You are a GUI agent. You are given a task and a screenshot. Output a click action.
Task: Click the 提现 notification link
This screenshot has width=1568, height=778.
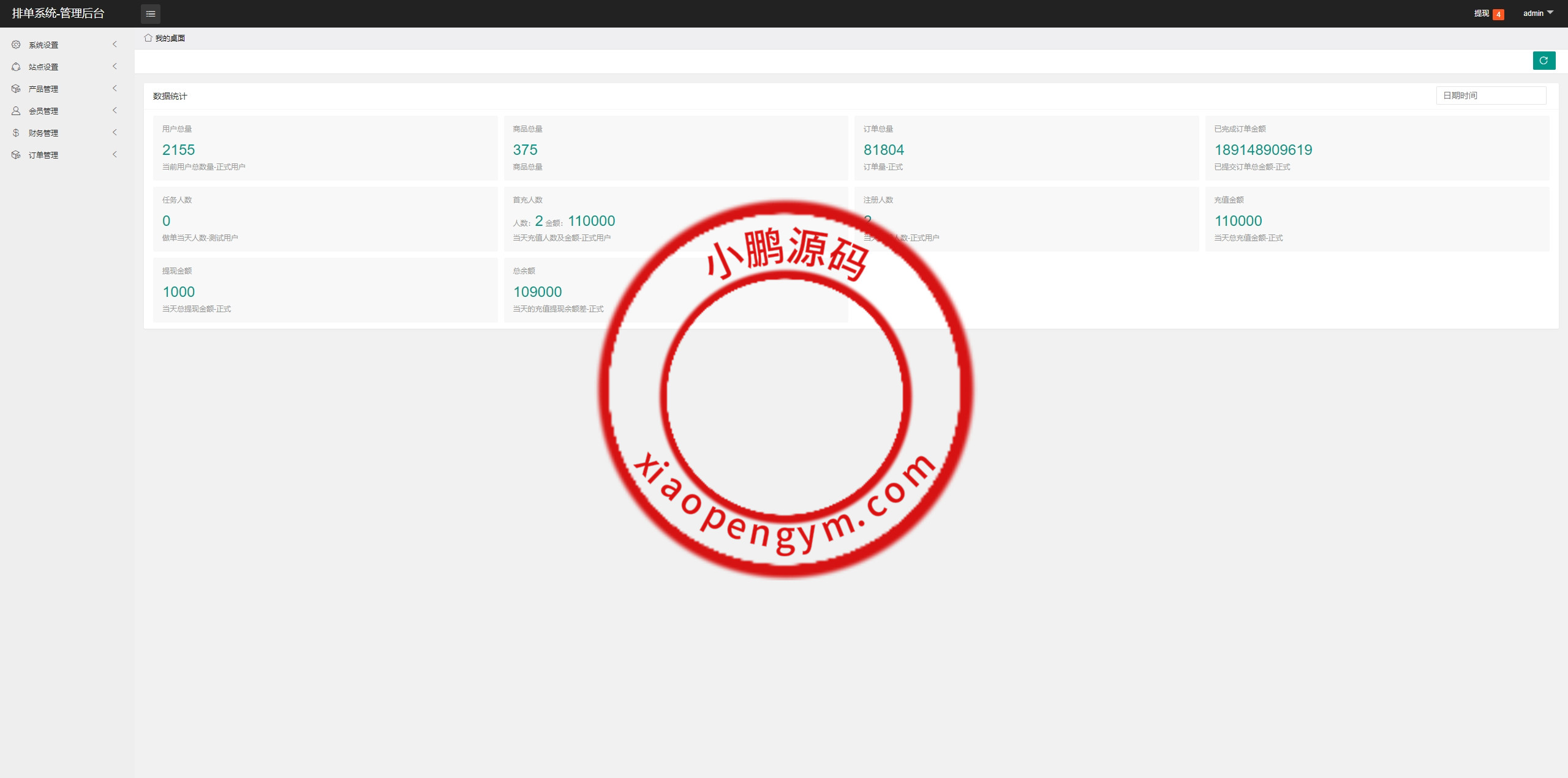pyautogui.click(x=1481, y=13)
